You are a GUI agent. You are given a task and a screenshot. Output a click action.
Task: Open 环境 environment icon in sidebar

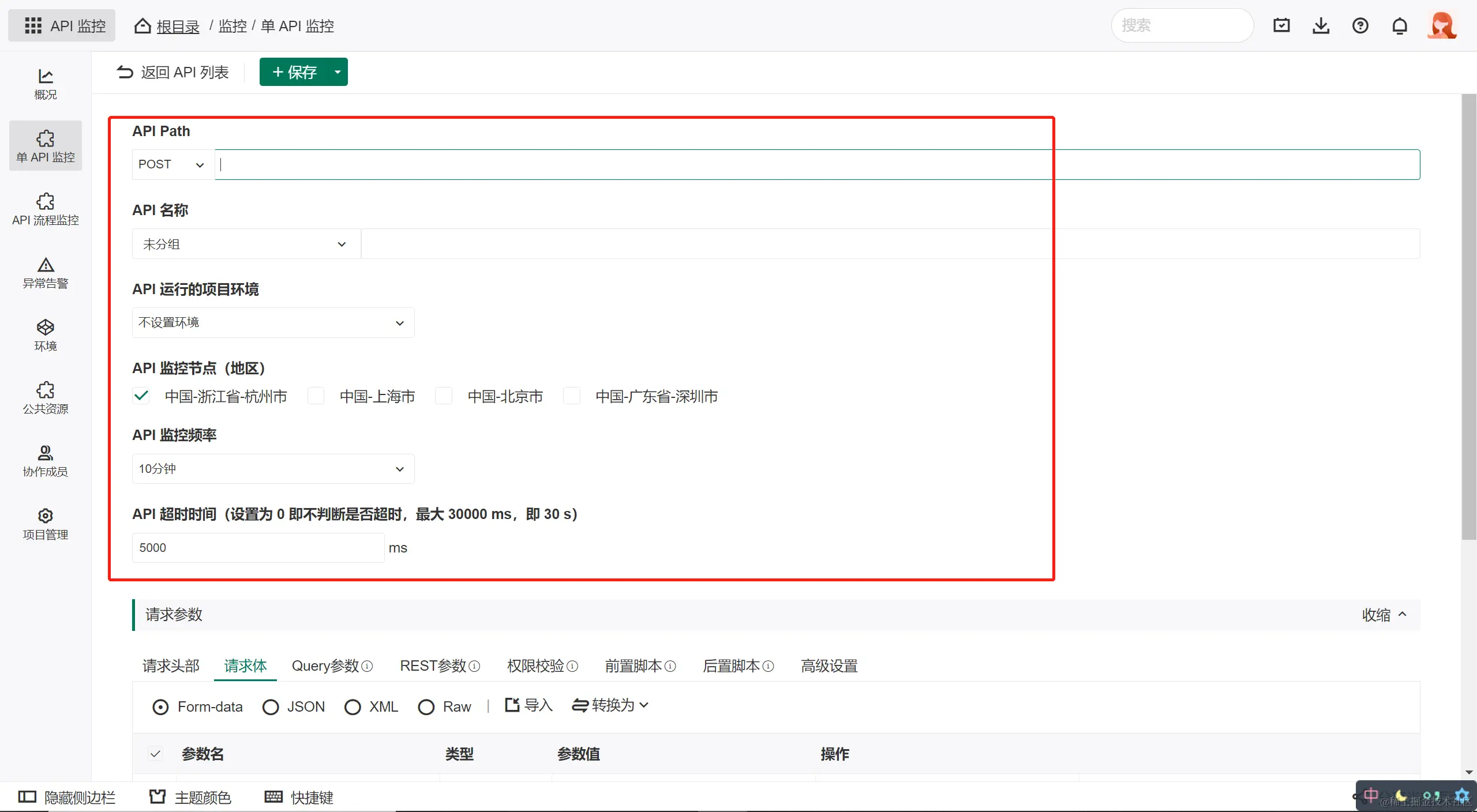tap(45, 335)
